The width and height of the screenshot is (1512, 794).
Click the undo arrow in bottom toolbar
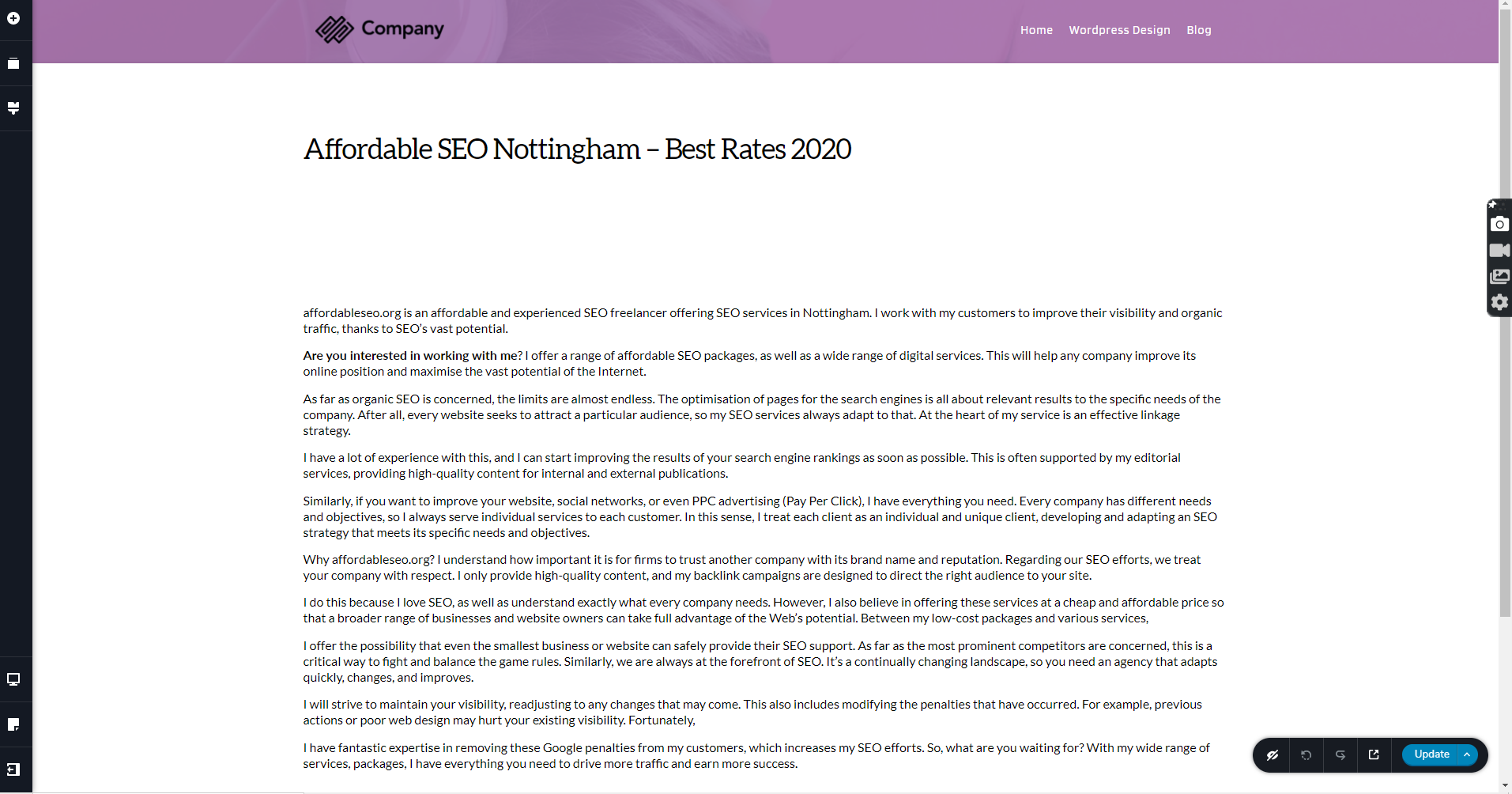(x=1307, y=755)
